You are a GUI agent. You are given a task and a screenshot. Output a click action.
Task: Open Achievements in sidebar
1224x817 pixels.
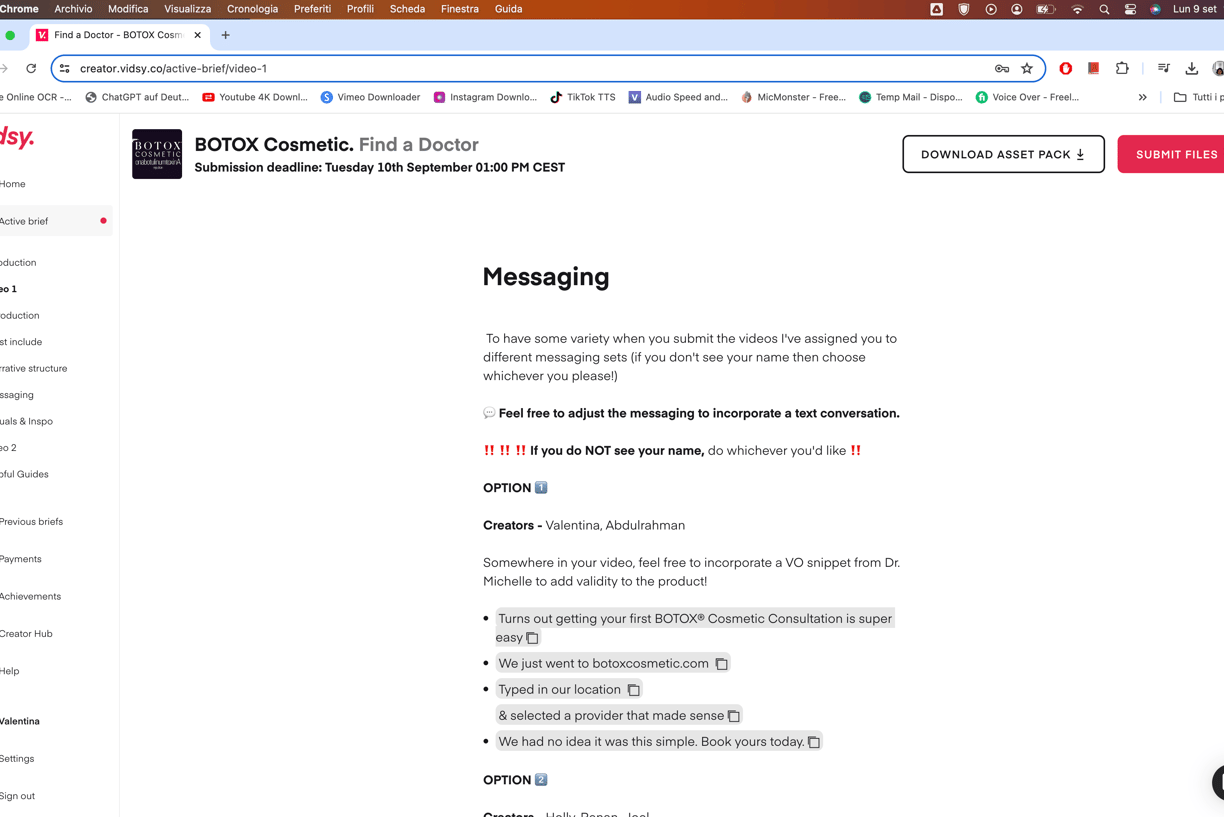tap(30, 596)
